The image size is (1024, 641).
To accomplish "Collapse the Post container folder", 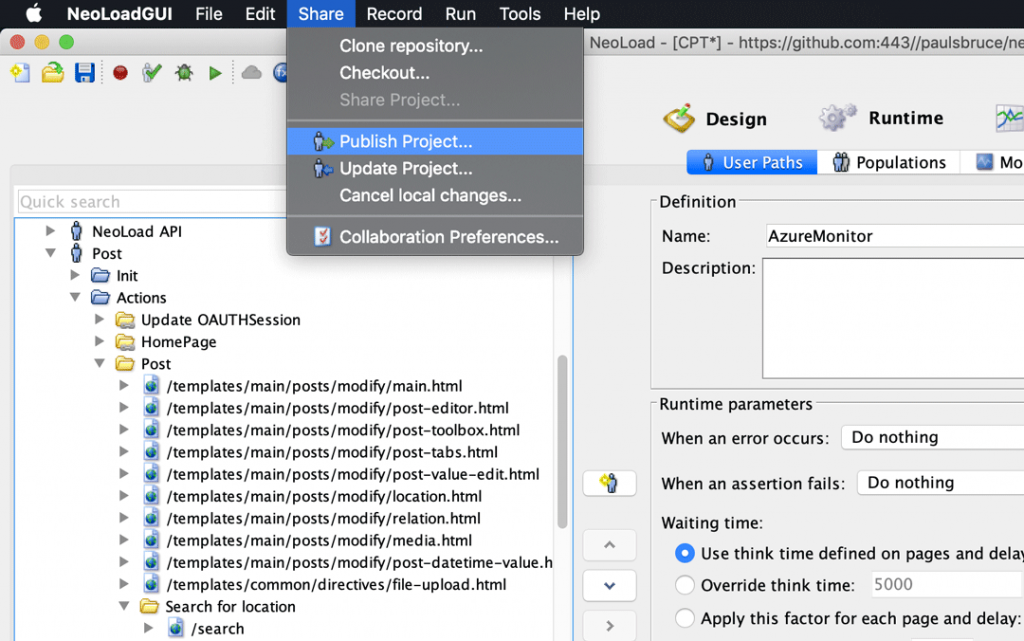I will pos(99,363).
